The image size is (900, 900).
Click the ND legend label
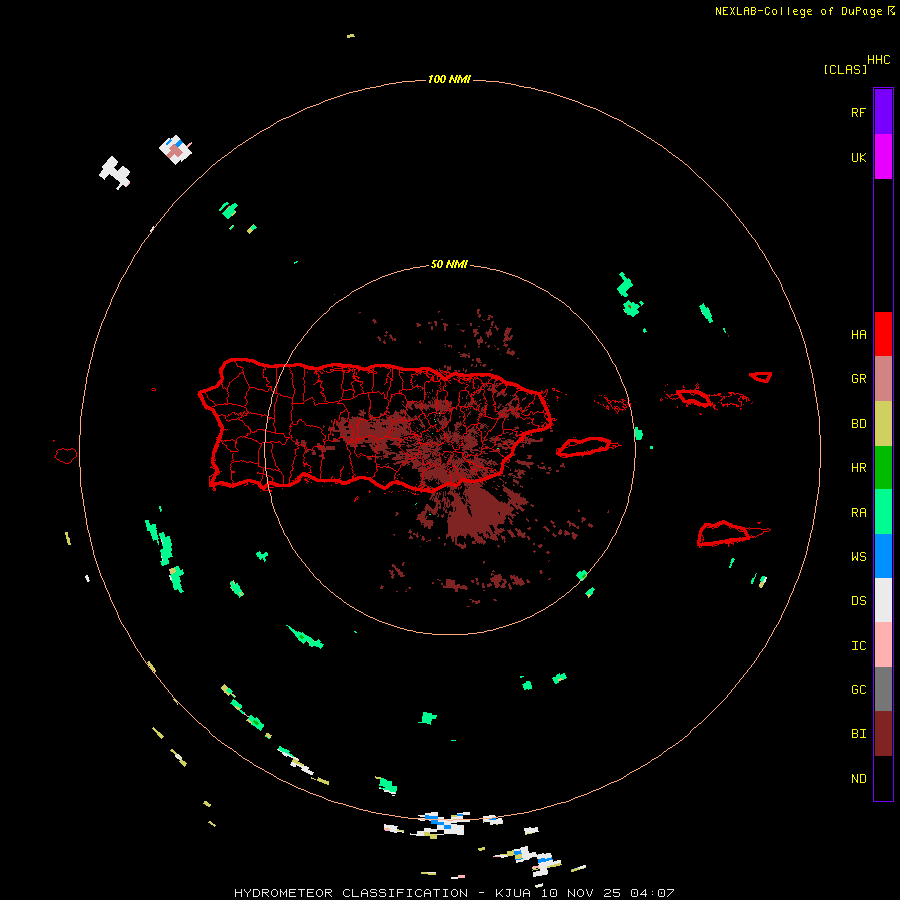[x=858, y=779]
